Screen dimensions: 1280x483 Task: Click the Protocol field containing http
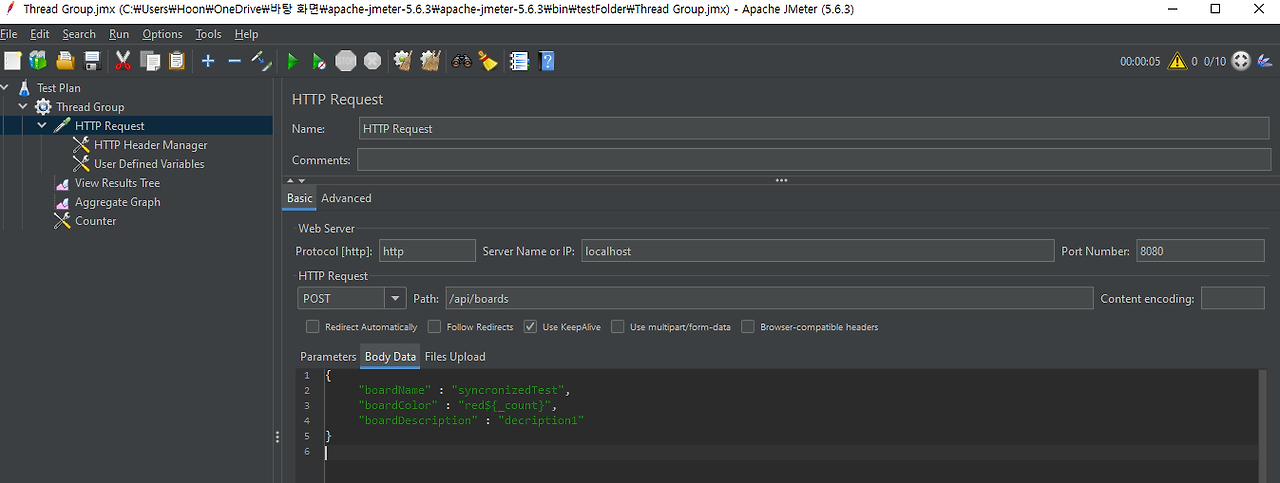pos(427,251)
